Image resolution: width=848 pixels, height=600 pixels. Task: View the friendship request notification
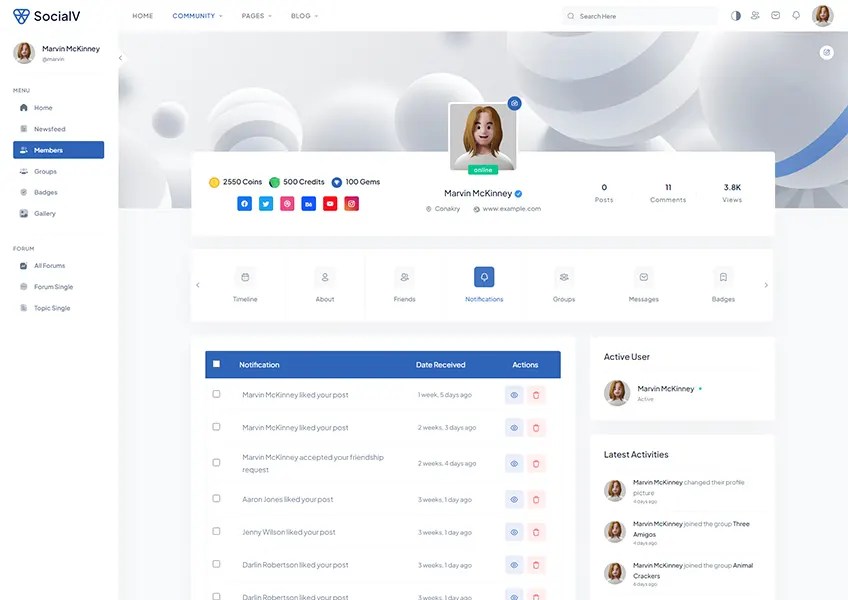514,464
